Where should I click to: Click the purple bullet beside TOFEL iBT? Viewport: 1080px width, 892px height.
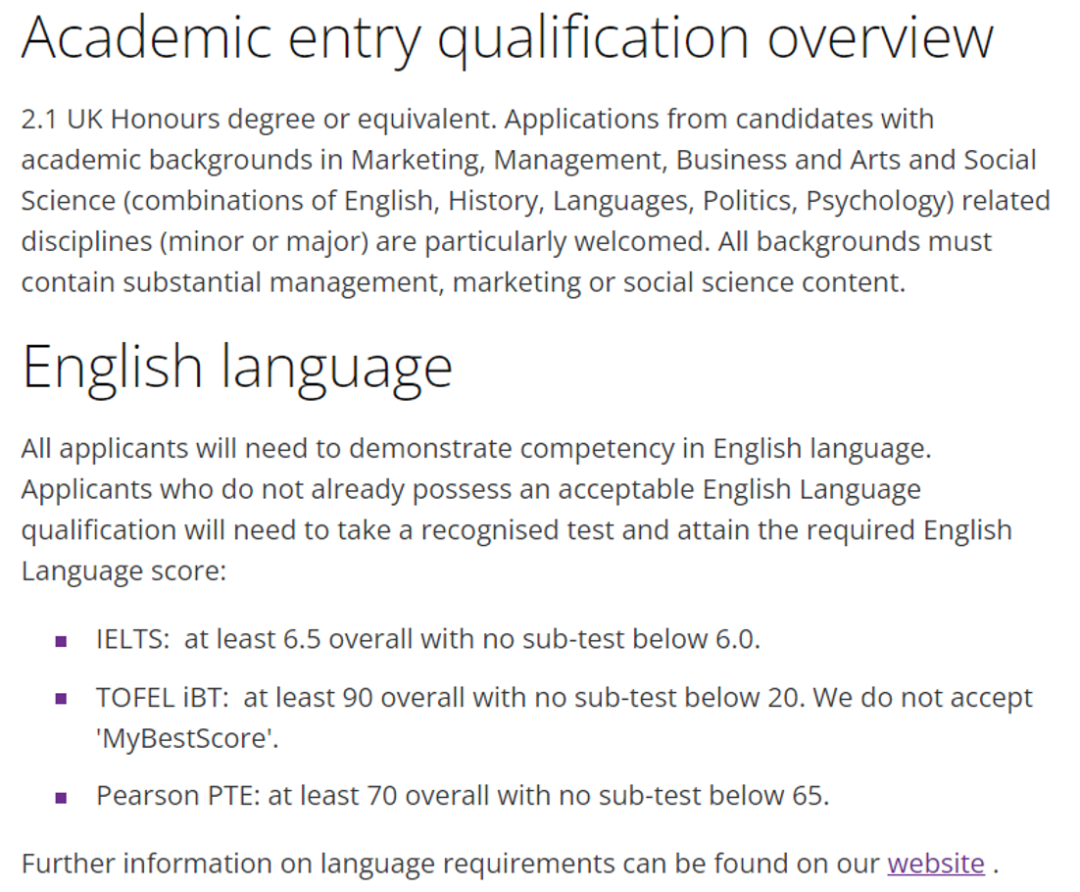click(62, 699)
